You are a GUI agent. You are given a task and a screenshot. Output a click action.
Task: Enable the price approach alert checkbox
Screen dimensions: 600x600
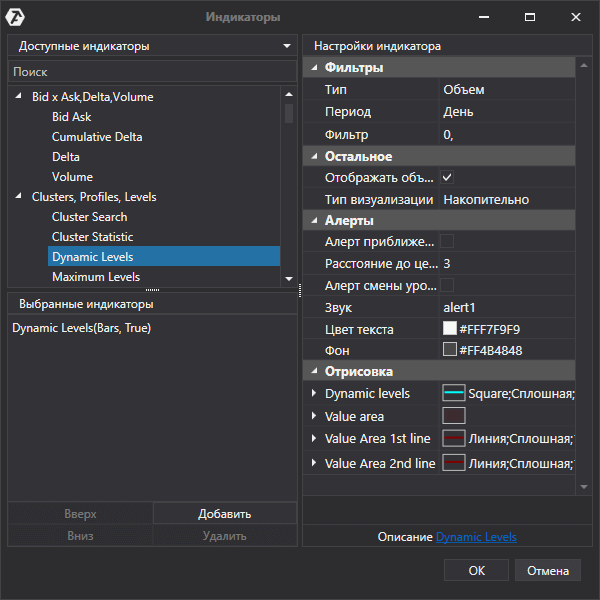(x=447, y=241)
